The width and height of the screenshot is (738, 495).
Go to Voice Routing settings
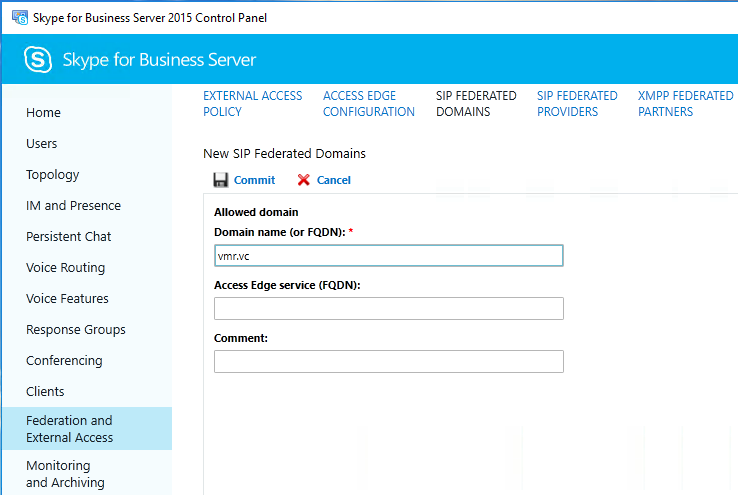click(65, 268)
